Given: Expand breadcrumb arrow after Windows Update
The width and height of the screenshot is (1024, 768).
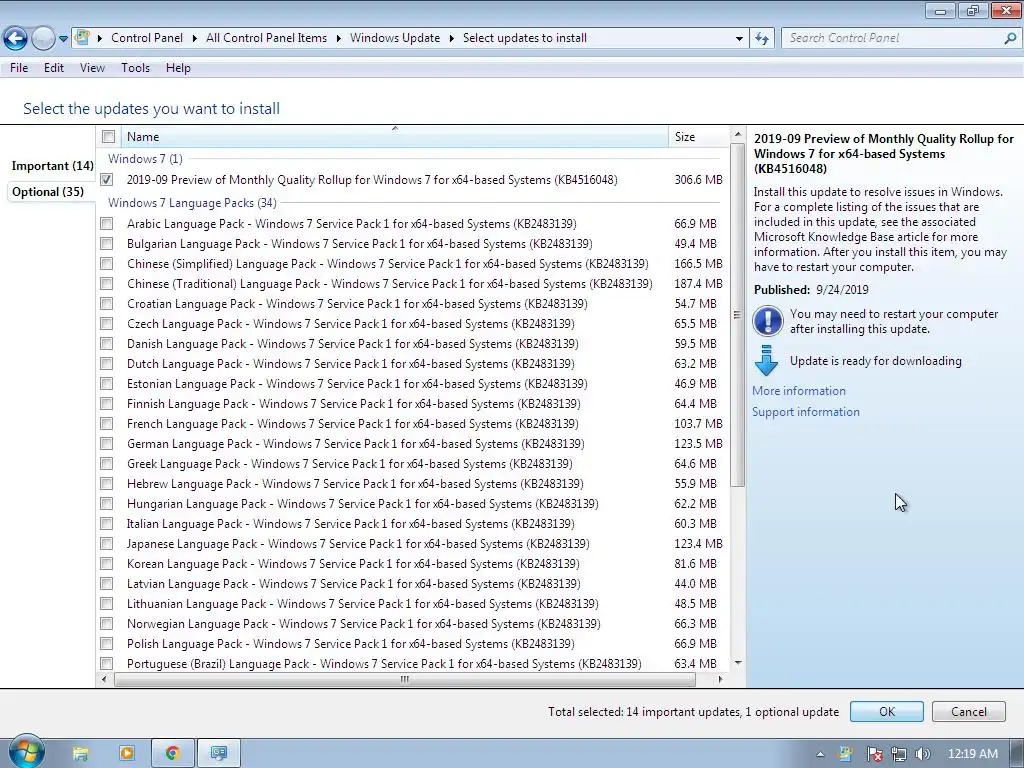Looking at the screenshot, I should click(451, 39).
